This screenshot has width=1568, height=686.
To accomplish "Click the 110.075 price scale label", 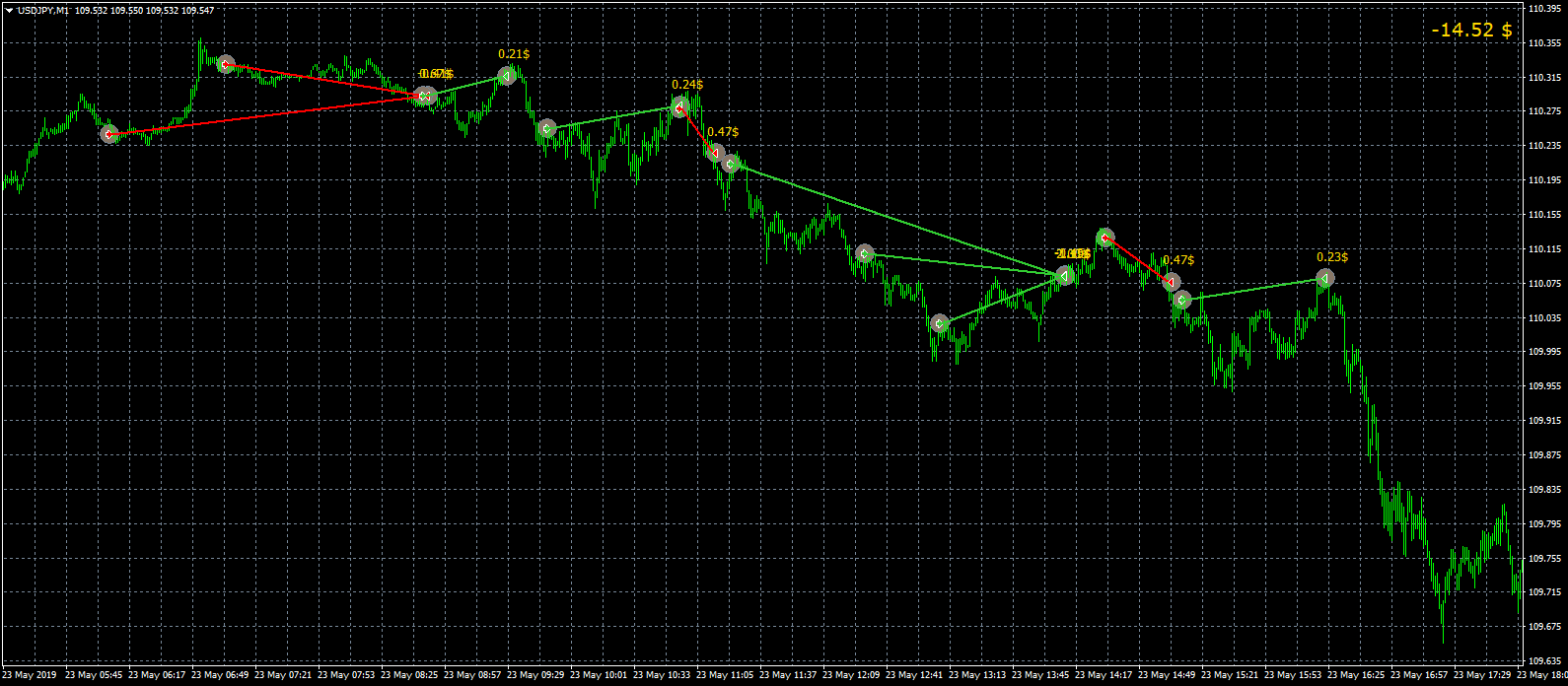I will (x=1543, y=284).
